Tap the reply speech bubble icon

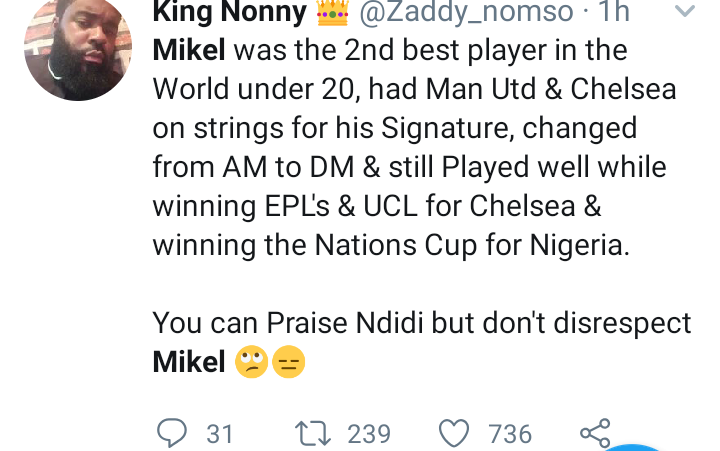[172, 433]
